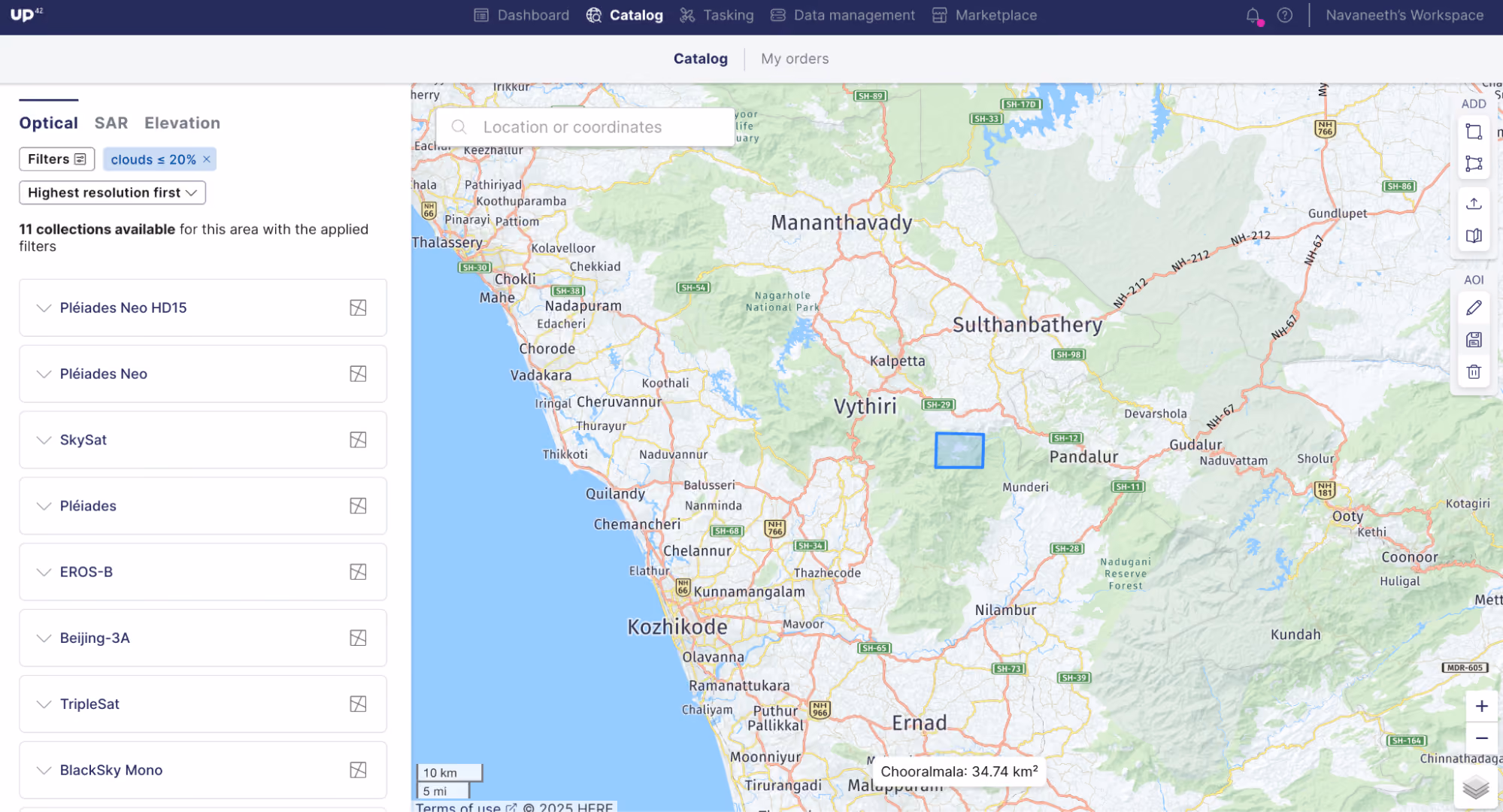
Task: Expand the BlackSky Mono collection
Action: (44, 770)
